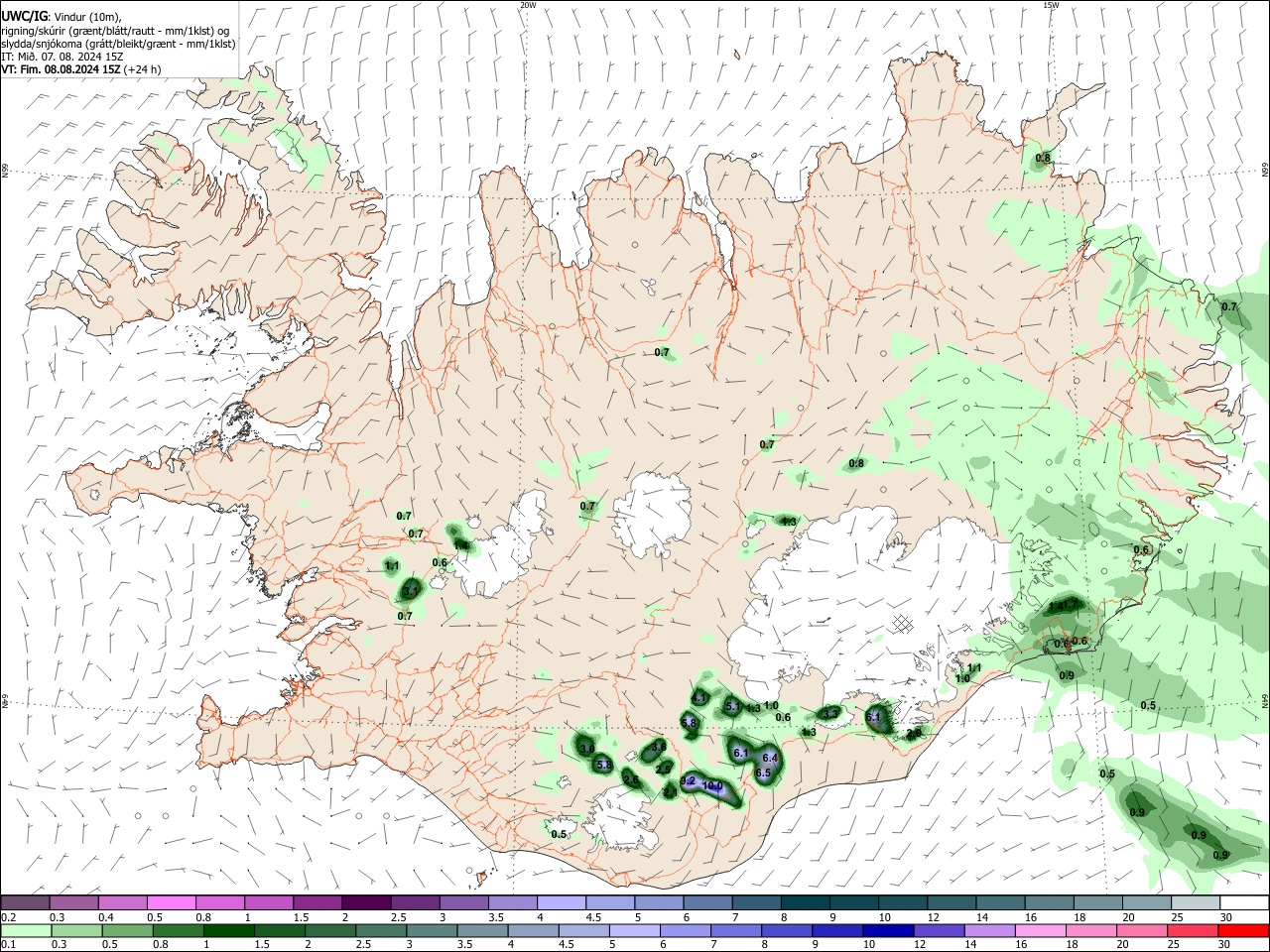Click the '2.6' precipitation value on the map
Image resolution: width=1270 pixels, height=952 pixels.
point(631,779)
